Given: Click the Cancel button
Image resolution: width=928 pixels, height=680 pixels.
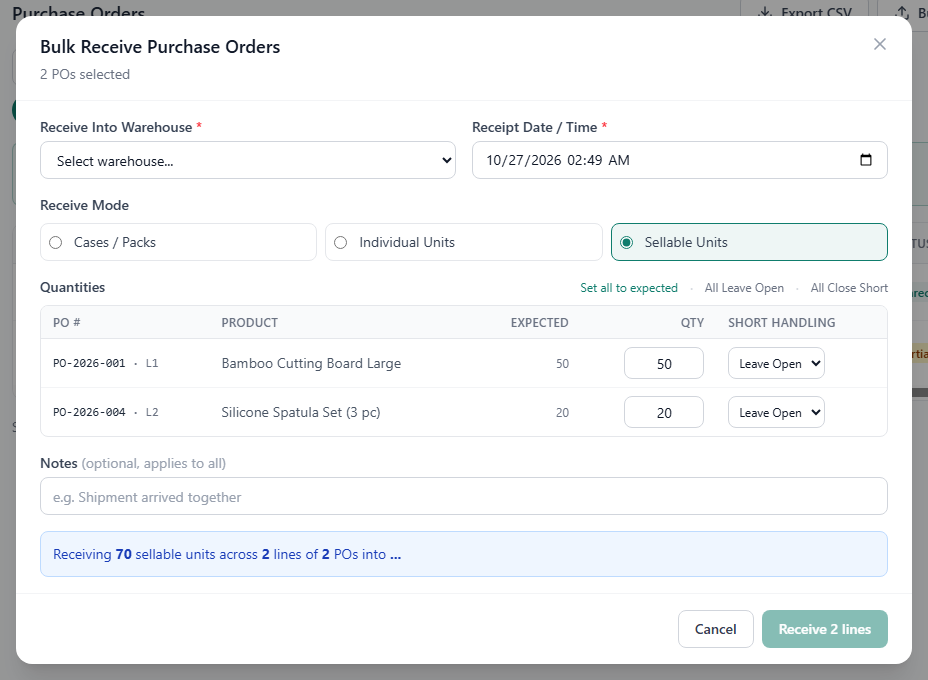Looking at the screenshot, I should click(716, 629).
